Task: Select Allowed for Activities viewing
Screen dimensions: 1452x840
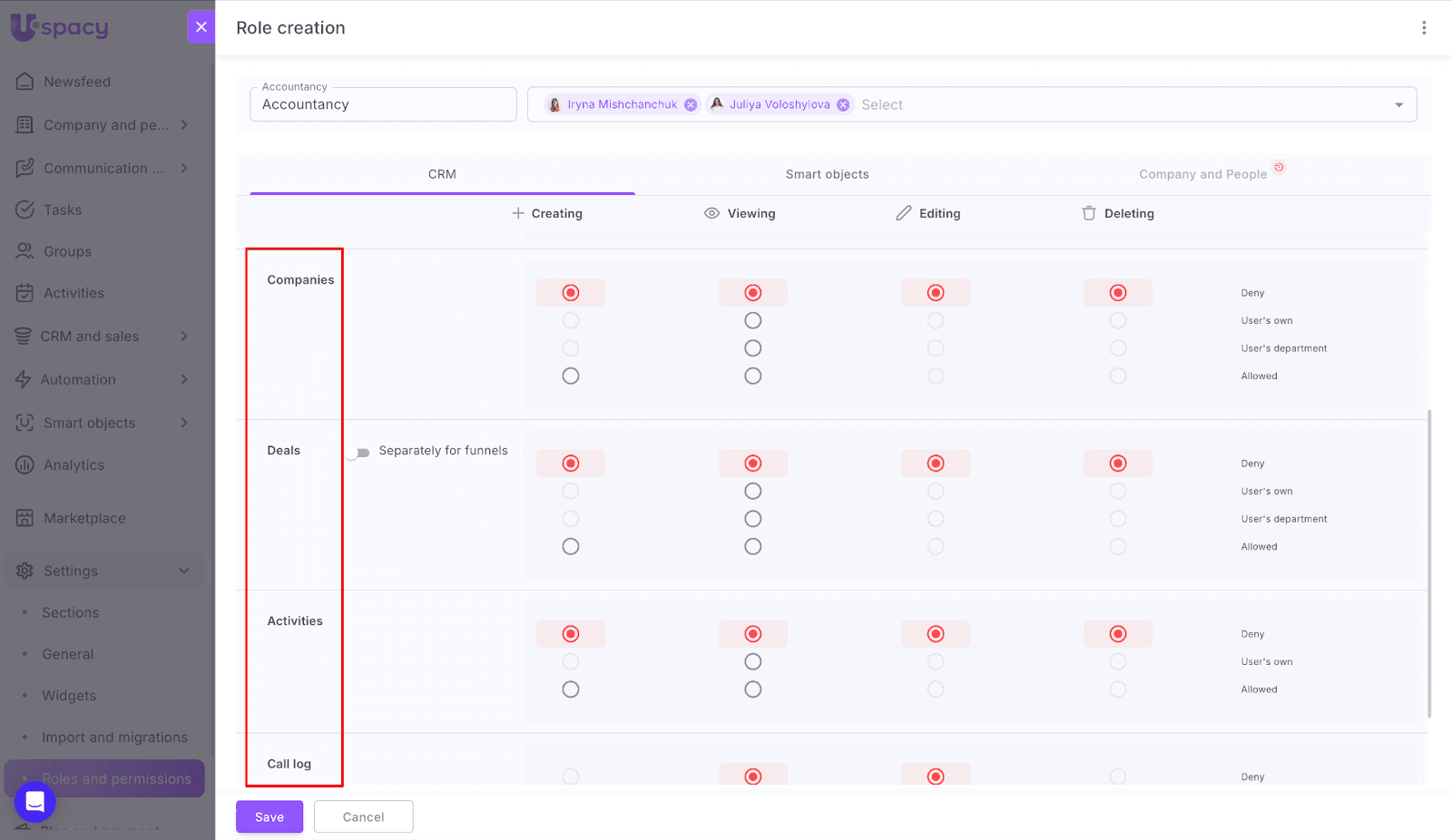Action: coord(752,689)
